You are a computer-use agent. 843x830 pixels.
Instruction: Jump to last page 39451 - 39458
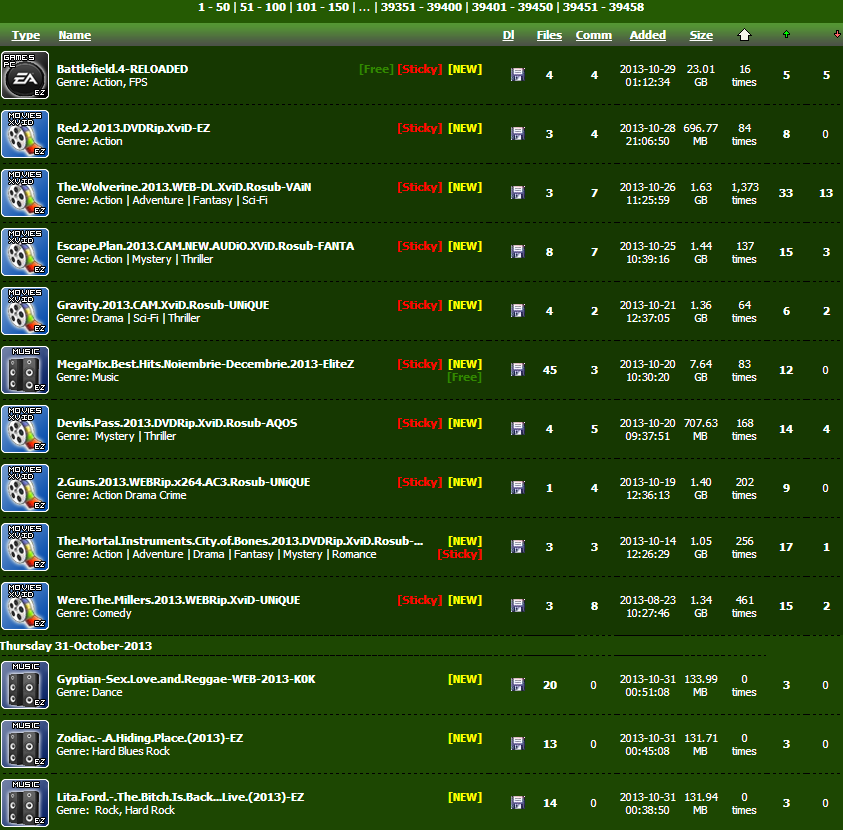pyautogui.click(x=603, y=8)
